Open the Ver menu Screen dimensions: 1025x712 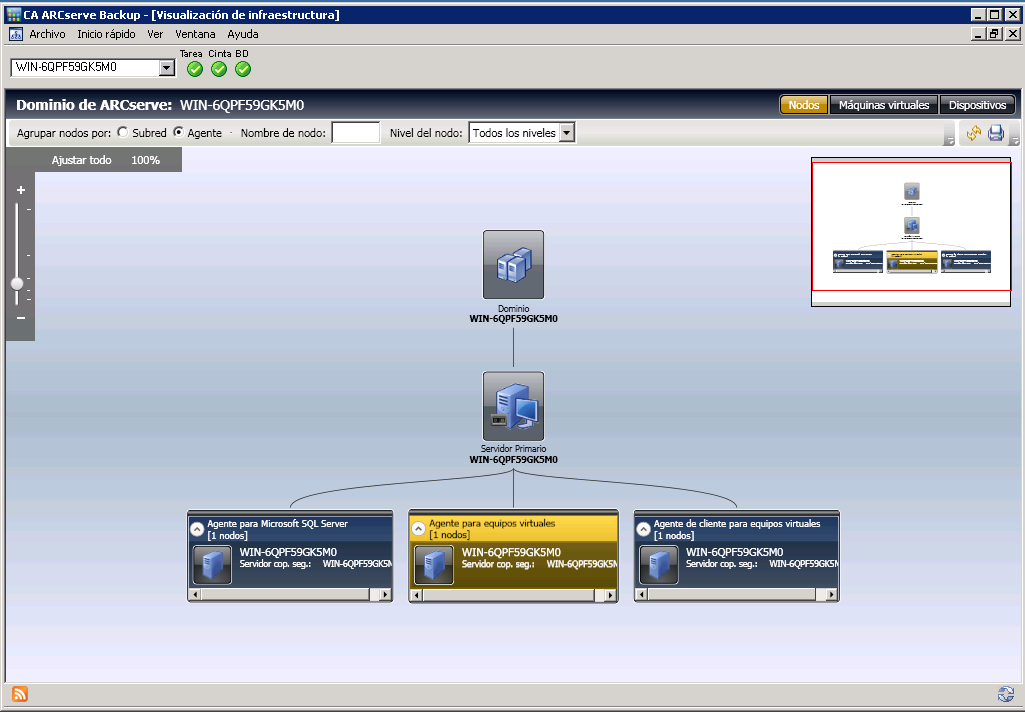[x=155, y=34]
